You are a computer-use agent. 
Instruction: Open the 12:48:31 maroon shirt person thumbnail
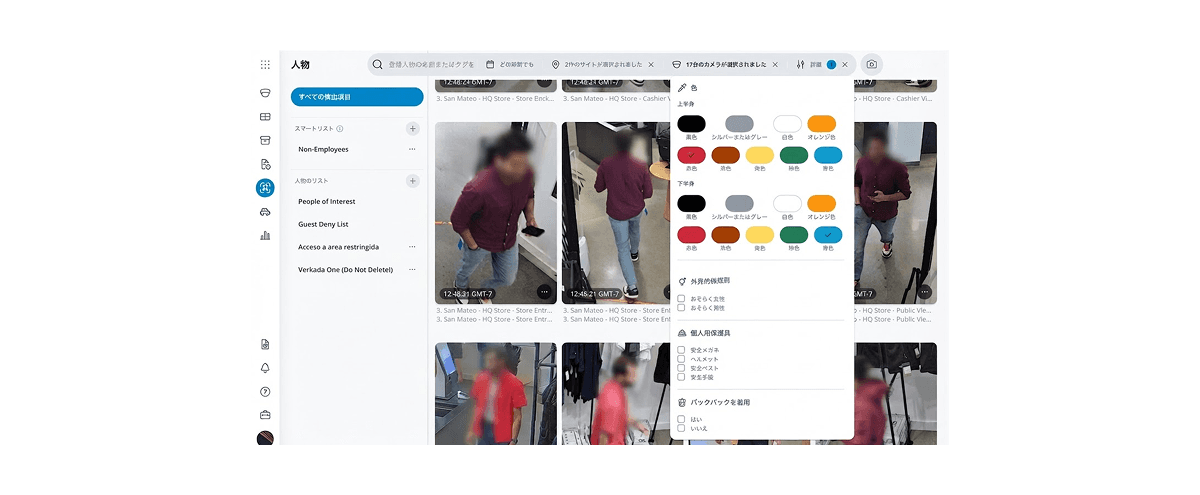coord(496,212)
